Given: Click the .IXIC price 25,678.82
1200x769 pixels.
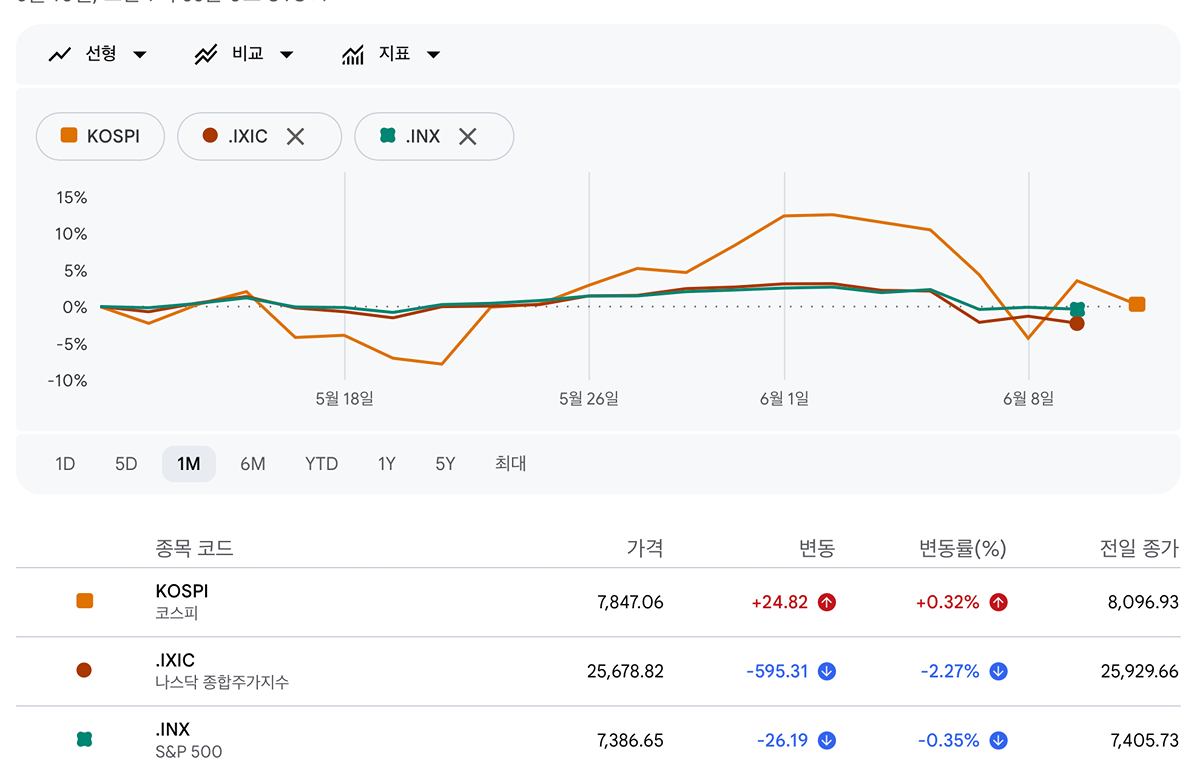Looking at the screenshot, I should point(626,671).
